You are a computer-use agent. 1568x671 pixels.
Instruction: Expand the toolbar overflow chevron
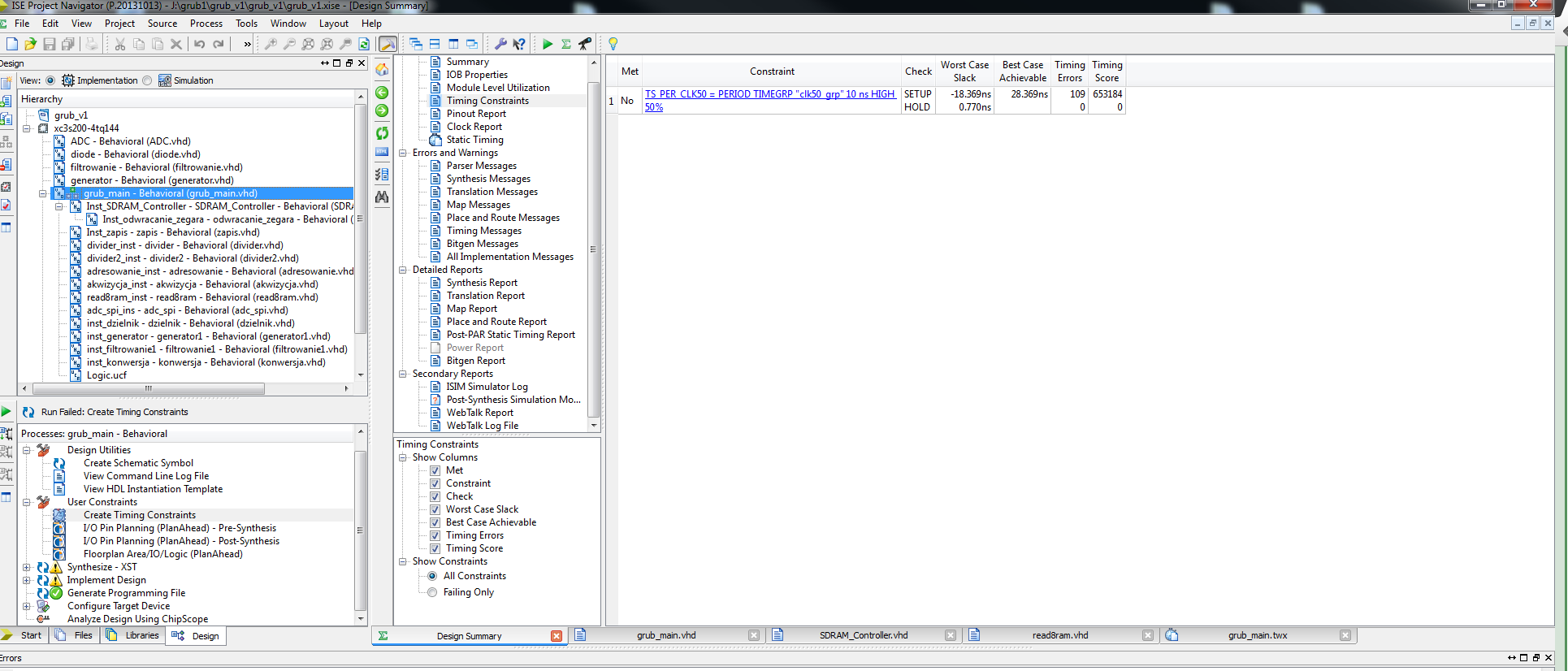[247, 44]
